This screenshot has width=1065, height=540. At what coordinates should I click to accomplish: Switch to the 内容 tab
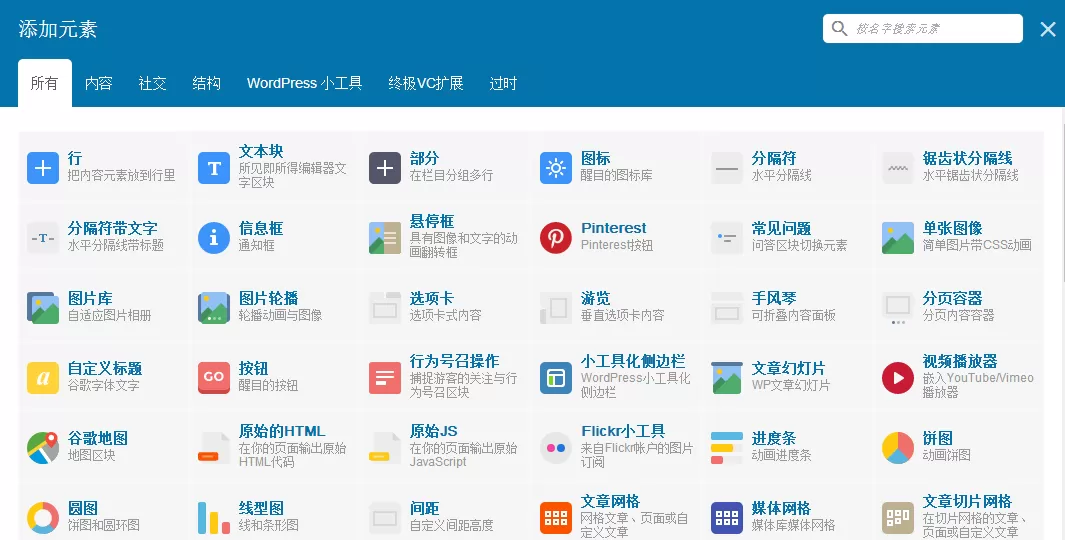[98, 84]
